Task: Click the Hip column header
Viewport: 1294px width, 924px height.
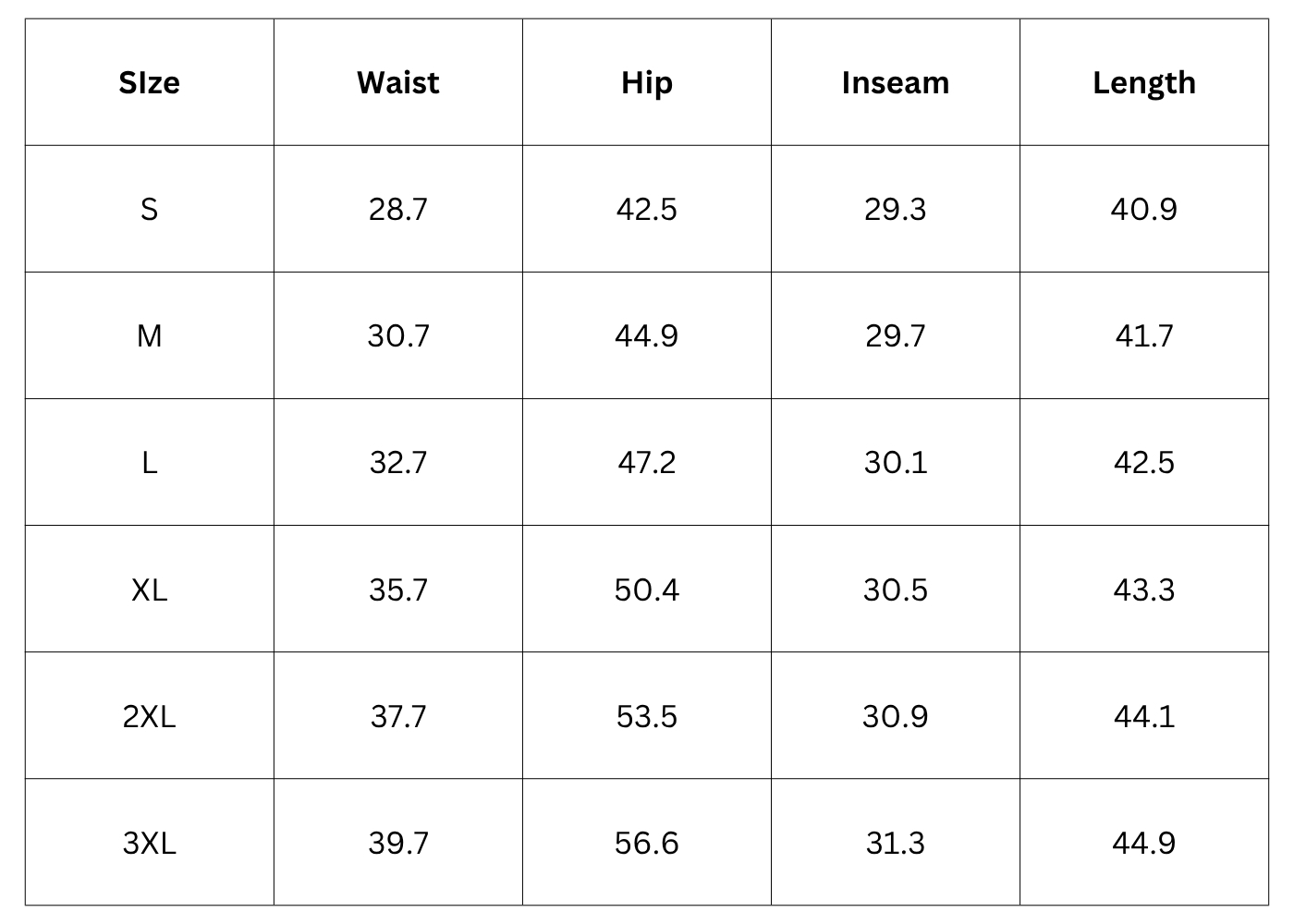Action: 646,83
